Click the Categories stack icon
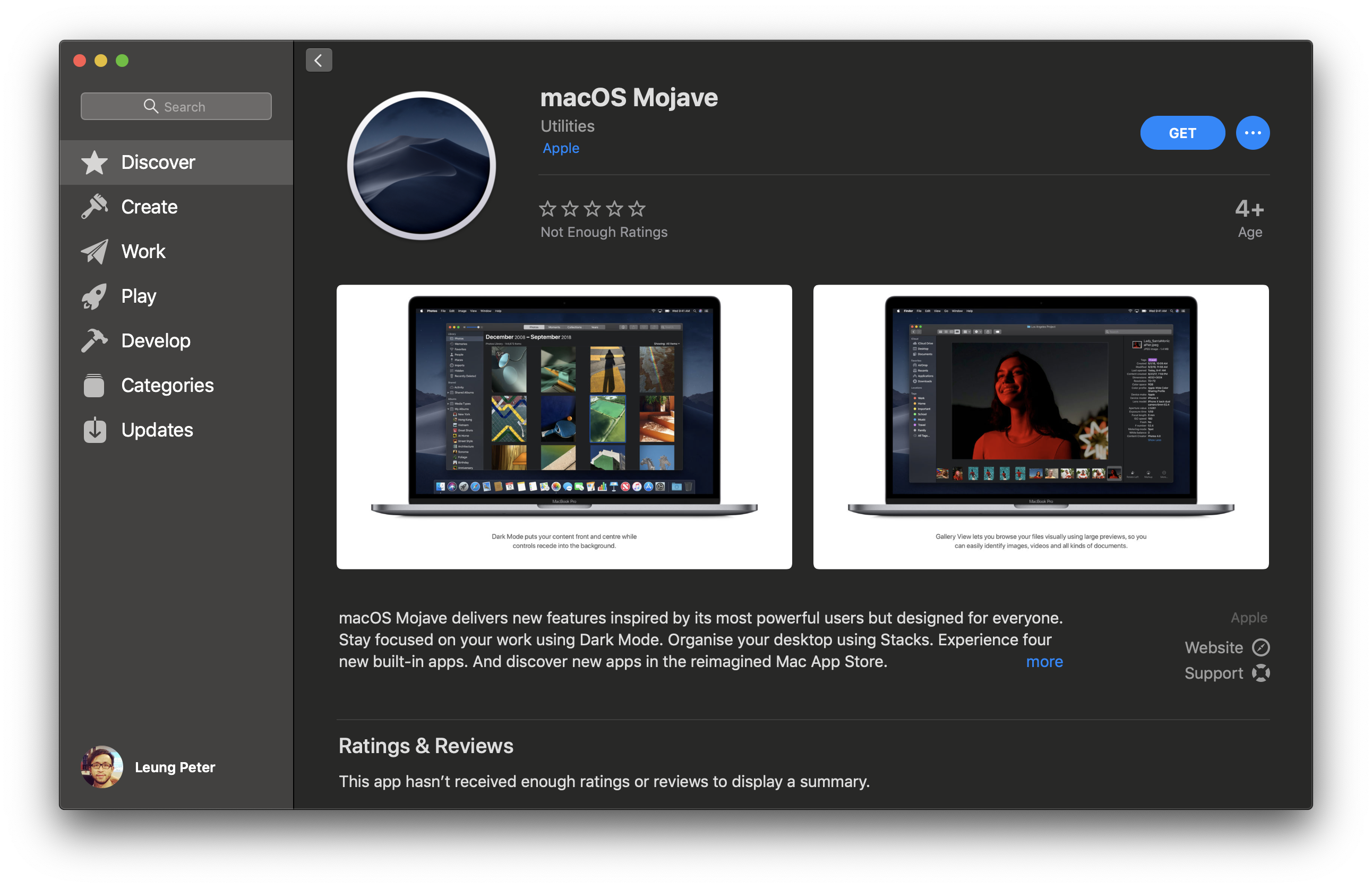The height and width of the screenshot is (888, 1372). [x=94, y=385]
